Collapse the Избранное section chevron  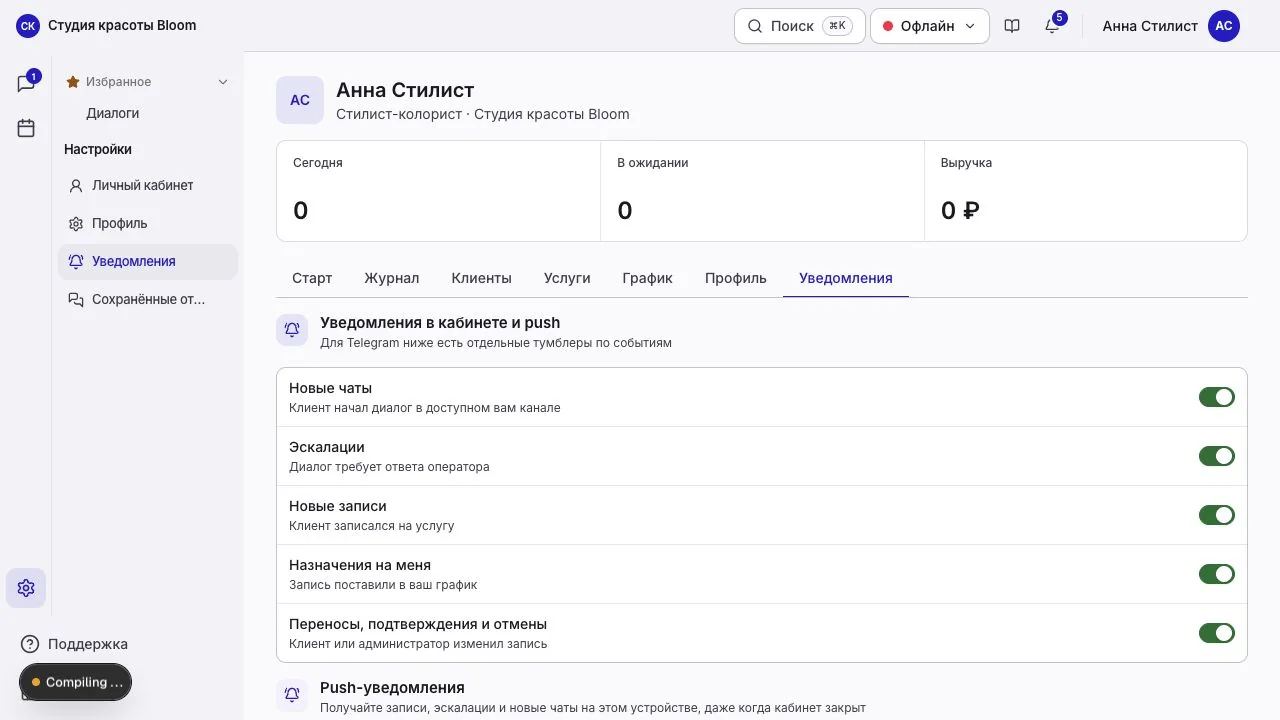[x=223, y=82]
